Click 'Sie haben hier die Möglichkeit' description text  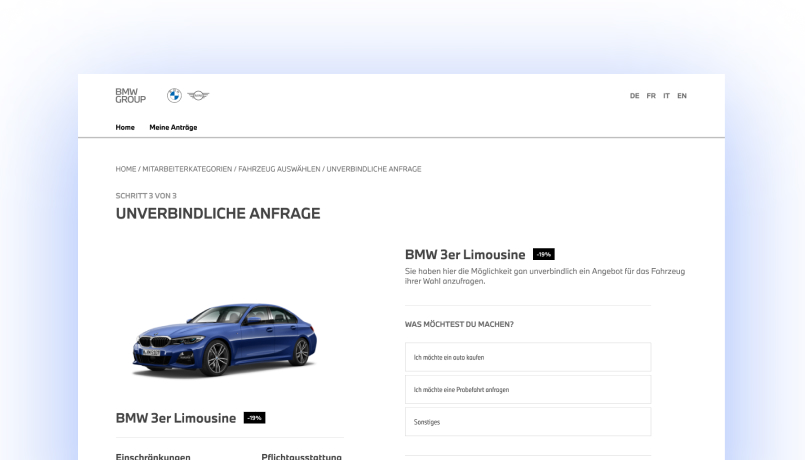pyautogui.click(x=545, y=276)
